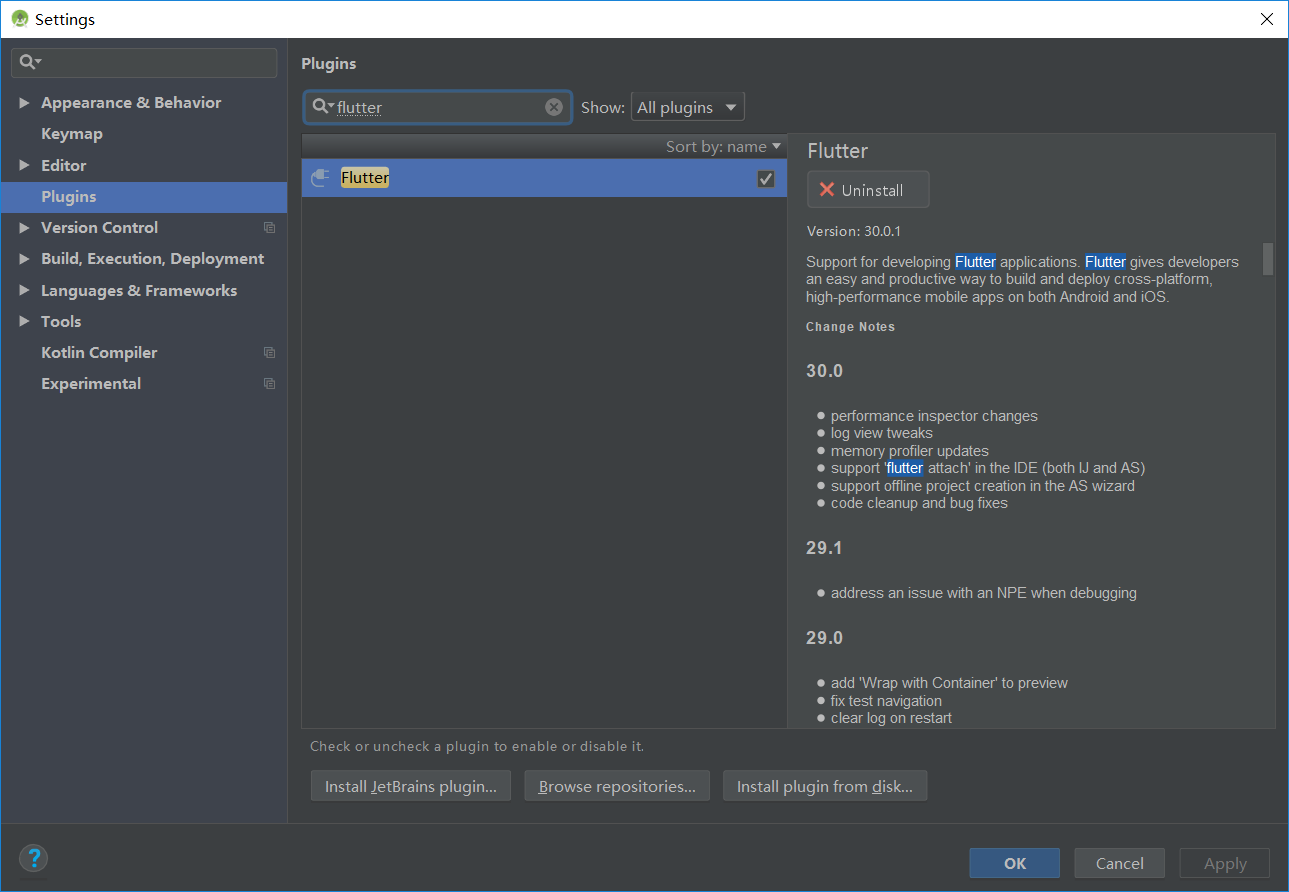1289x892 pixels.
Task: Click plugin description scrollbar thumb
Action: [1268, 258]
